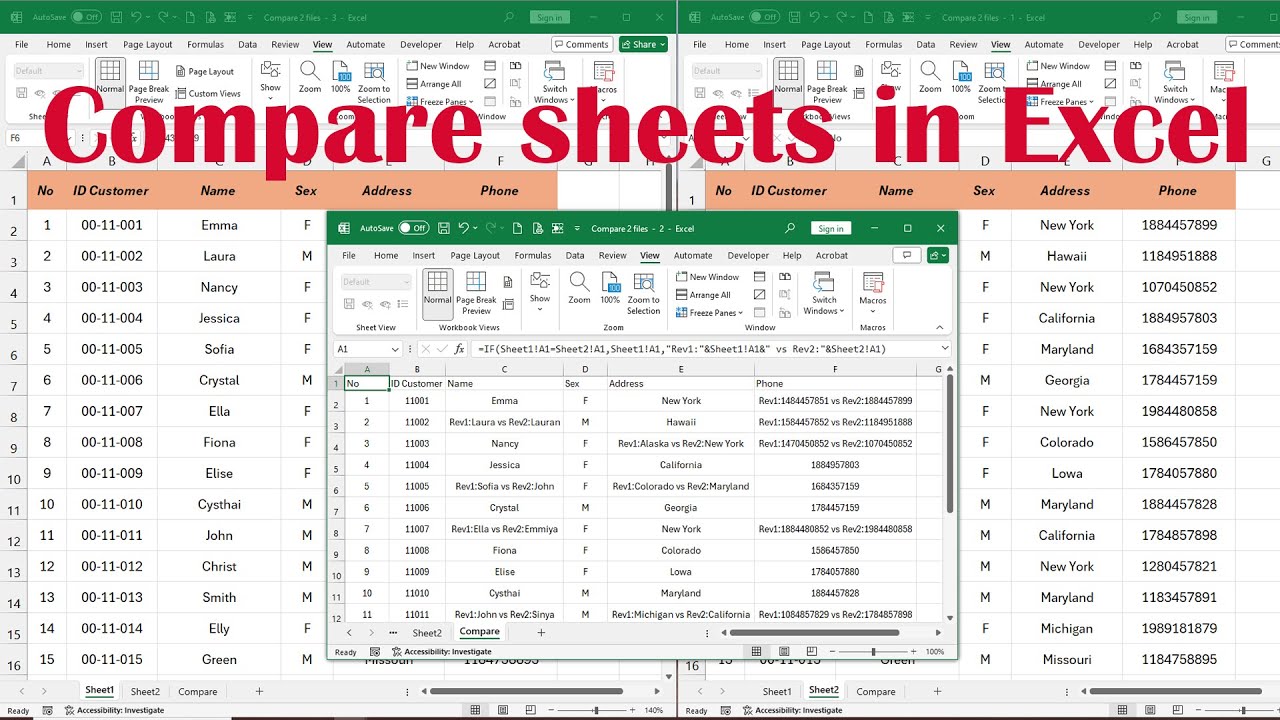Screen dimensions: 1280x720
Task: Expand the formula bar with its chevron
Action: tap(944, 348)
